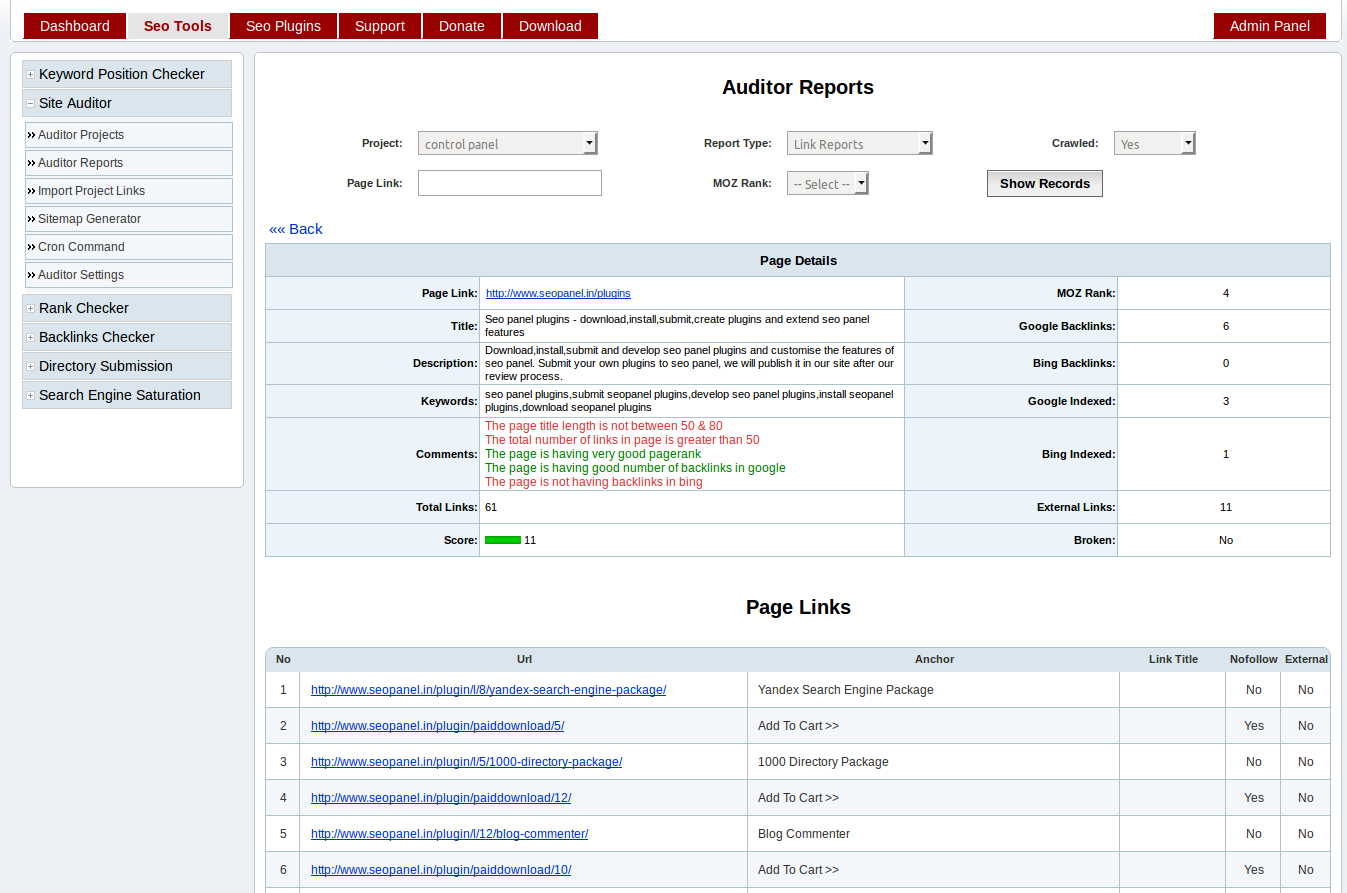
Task: Open Auditor Projects in sidebar
Action: pos(129,135)
